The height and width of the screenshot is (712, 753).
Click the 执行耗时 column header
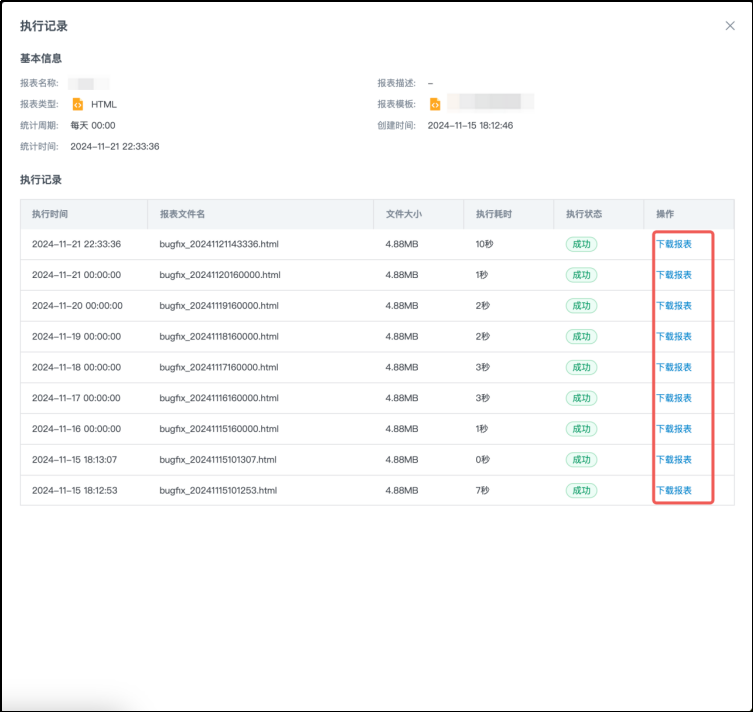coord(494,214)
